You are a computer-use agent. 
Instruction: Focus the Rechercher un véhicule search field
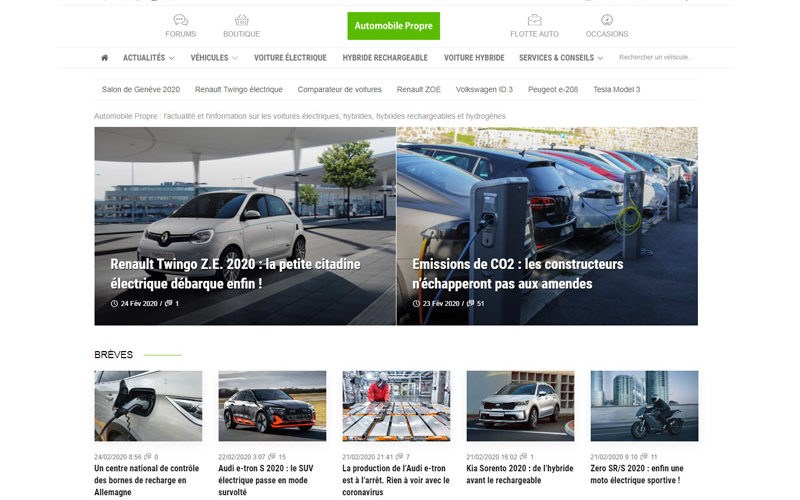tap(656, 57)
